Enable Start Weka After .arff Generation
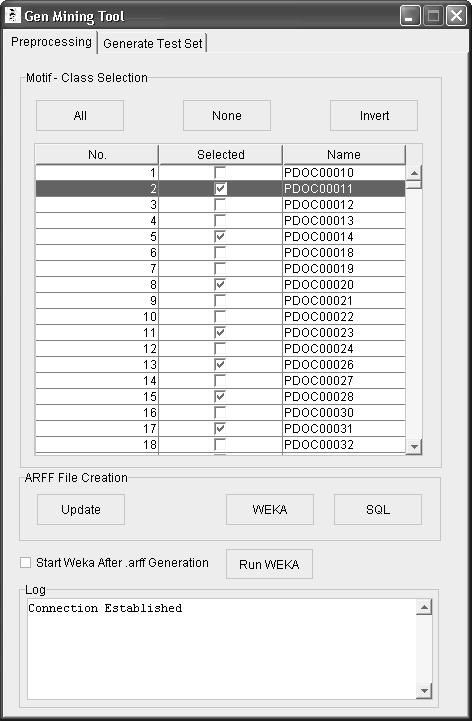 pos(25,562)
